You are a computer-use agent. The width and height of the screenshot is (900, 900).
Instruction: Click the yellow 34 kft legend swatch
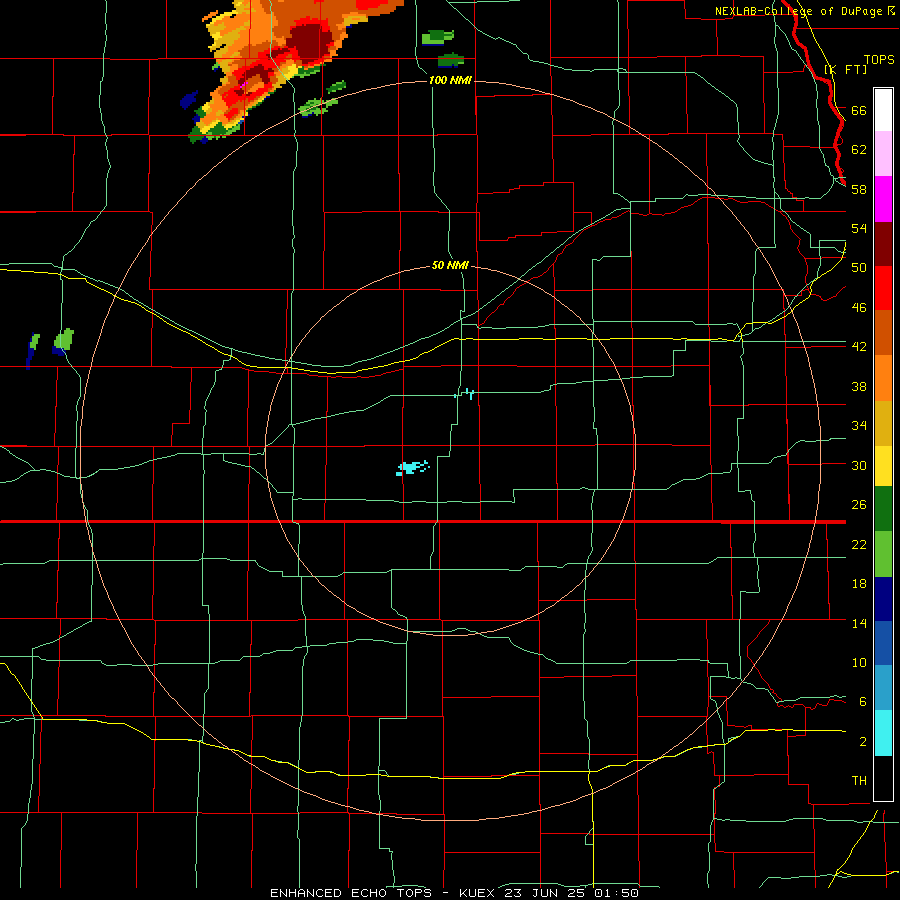click(883, 466)
